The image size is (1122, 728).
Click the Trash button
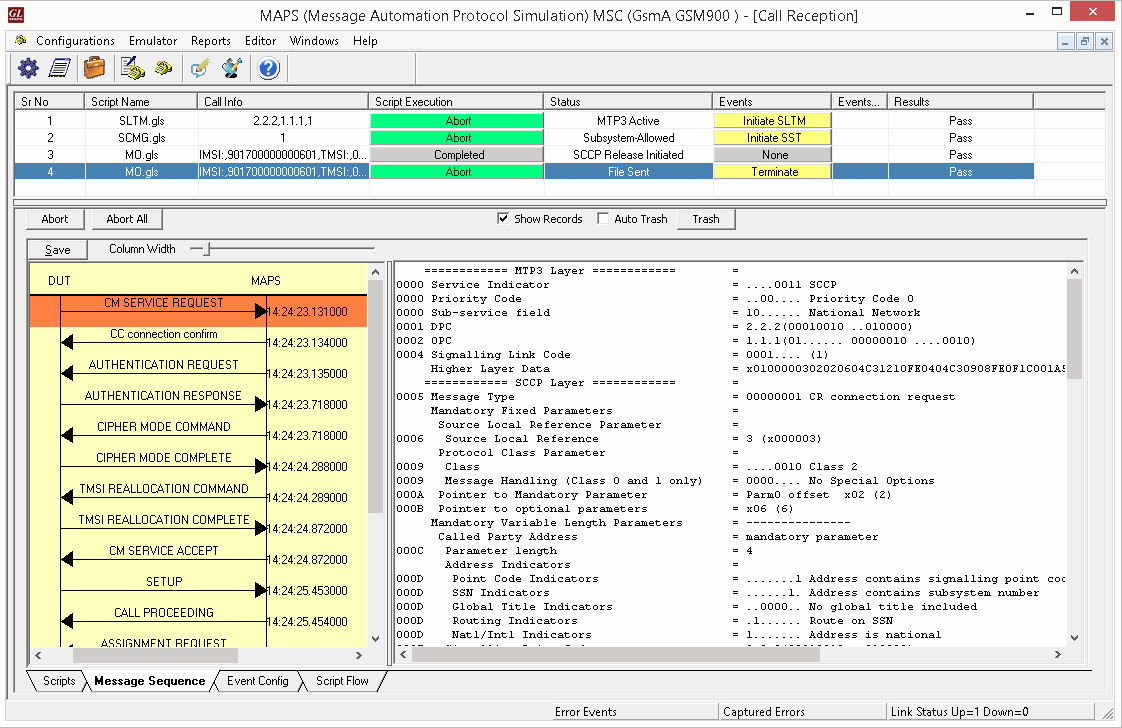click(706, 219)
